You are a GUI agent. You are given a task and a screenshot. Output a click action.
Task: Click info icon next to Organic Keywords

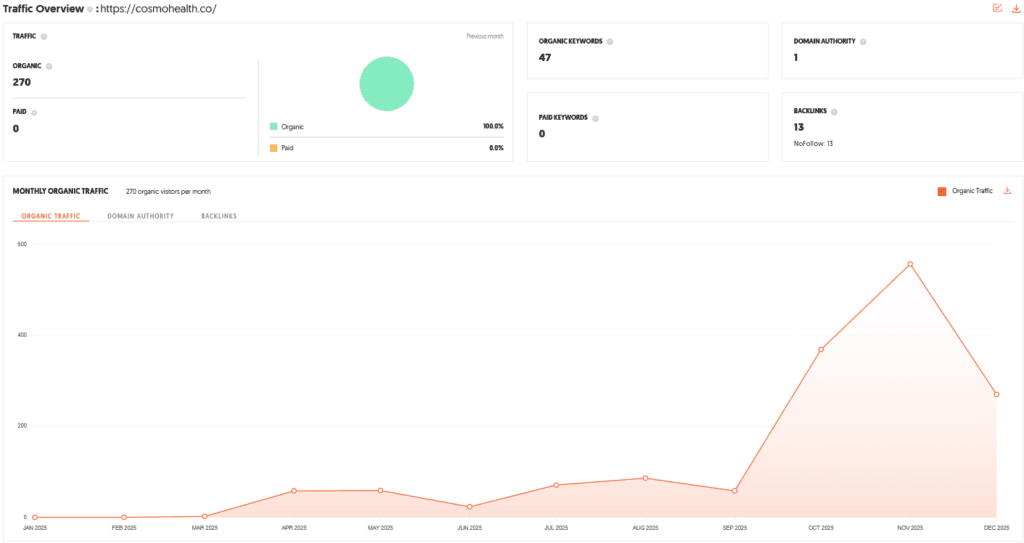click(610, 42)
